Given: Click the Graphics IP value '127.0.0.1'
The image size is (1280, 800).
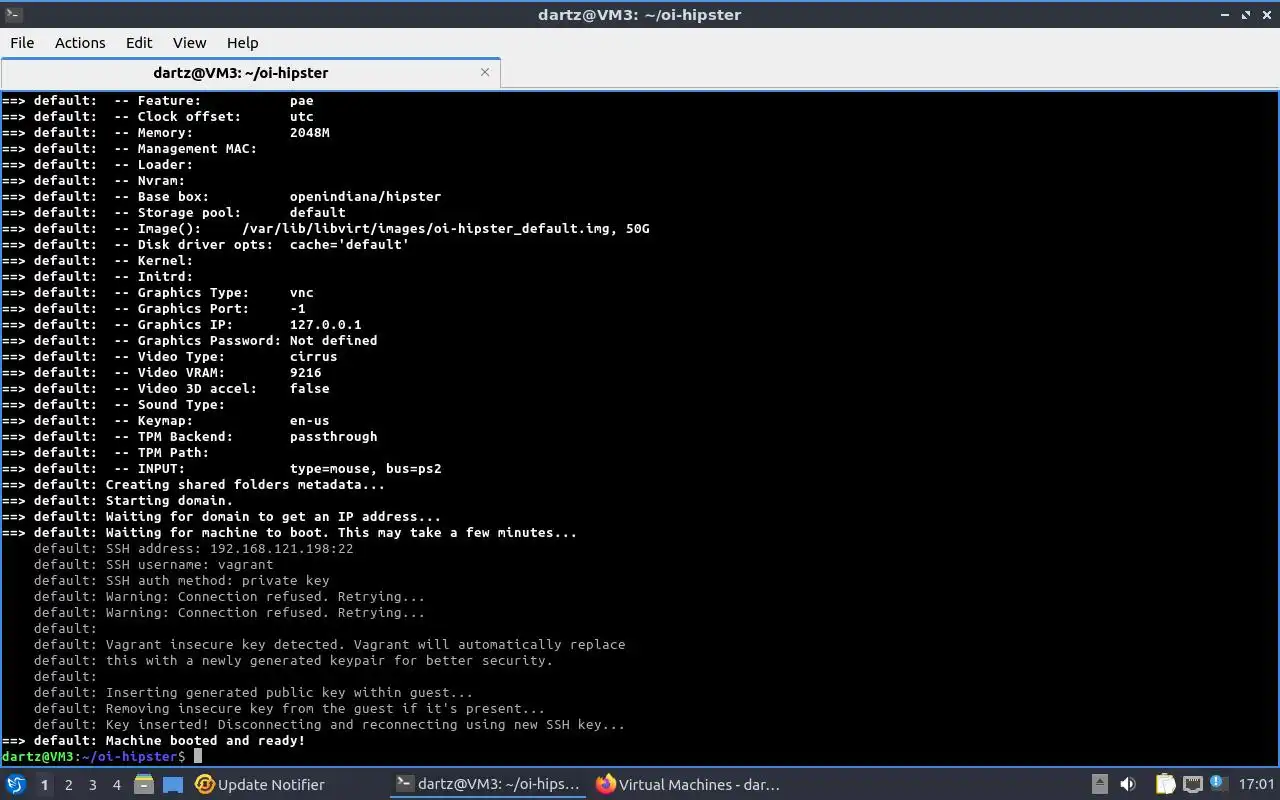Looking at the screenshot, I should click(325, 324).
